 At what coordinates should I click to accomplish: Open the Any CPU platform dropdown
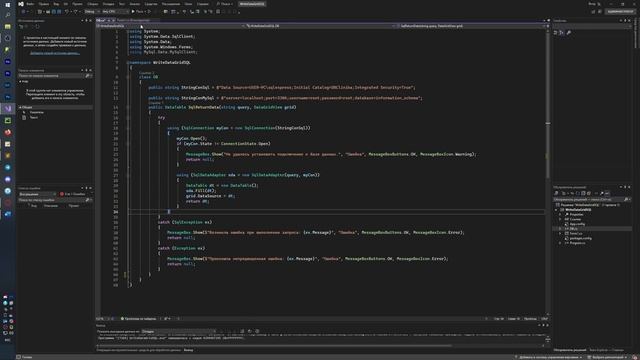click(115, 11)
